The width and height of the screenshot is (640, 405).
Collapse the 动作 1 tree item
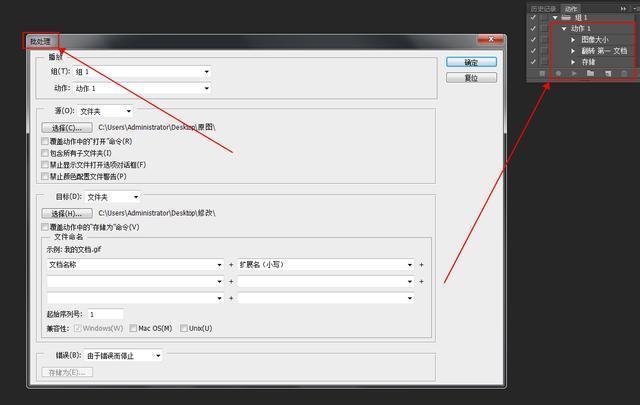coord(564,29)
